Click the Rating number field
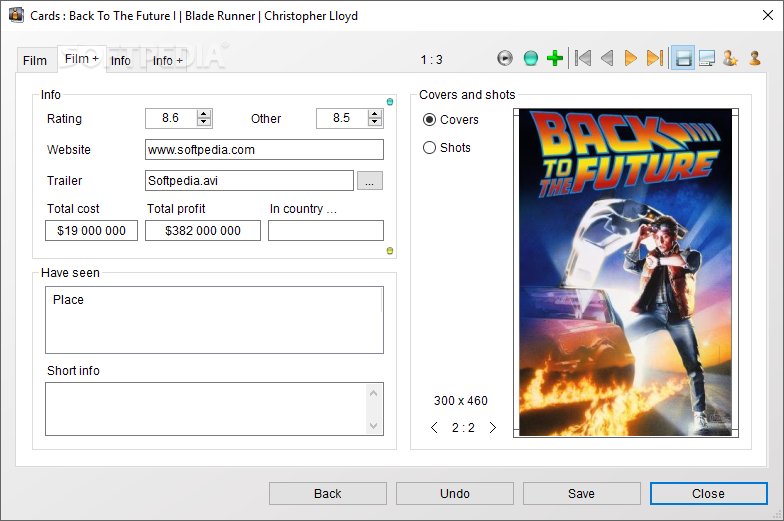 [x=171, y=118]
